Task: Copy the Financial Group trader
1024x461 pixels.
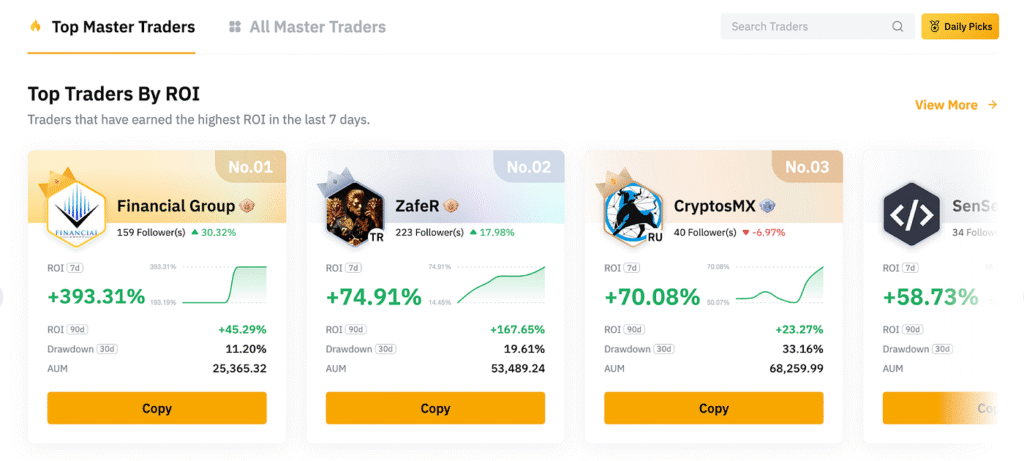Action: 157,408
